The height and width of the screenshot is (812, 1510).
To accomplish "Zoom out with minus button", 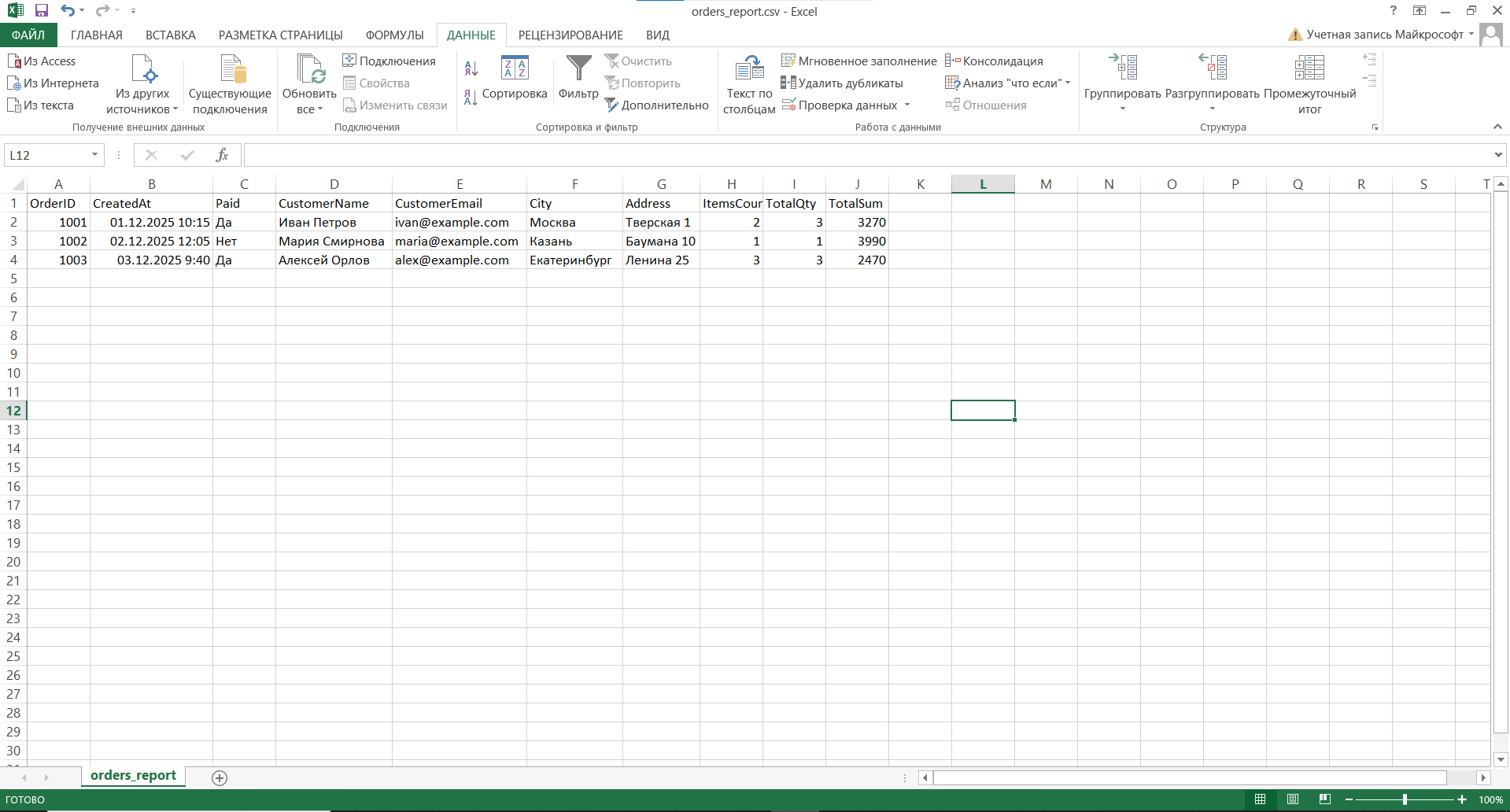I will (1348, 799).
